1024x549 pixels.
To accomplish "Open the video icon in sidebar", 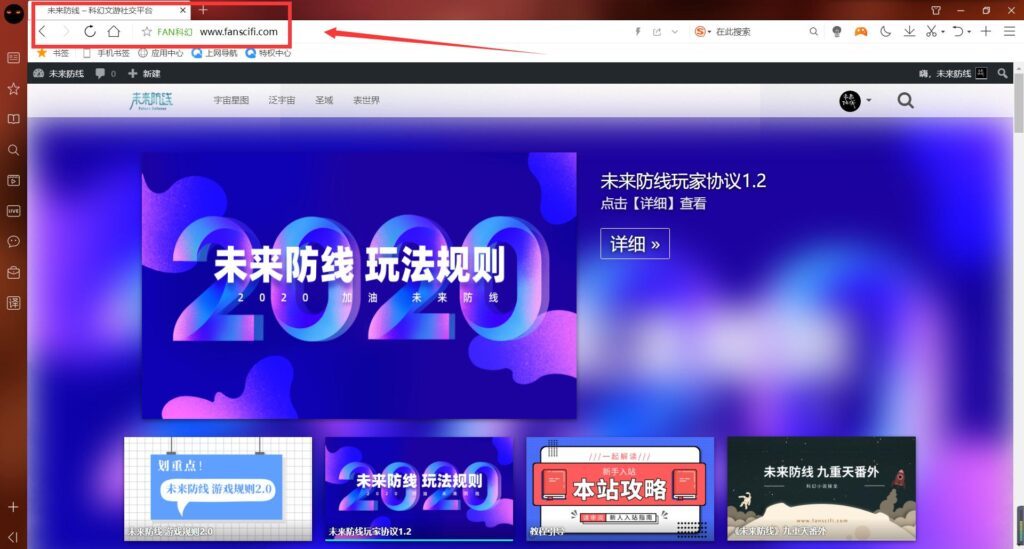I will click(13, 180).
